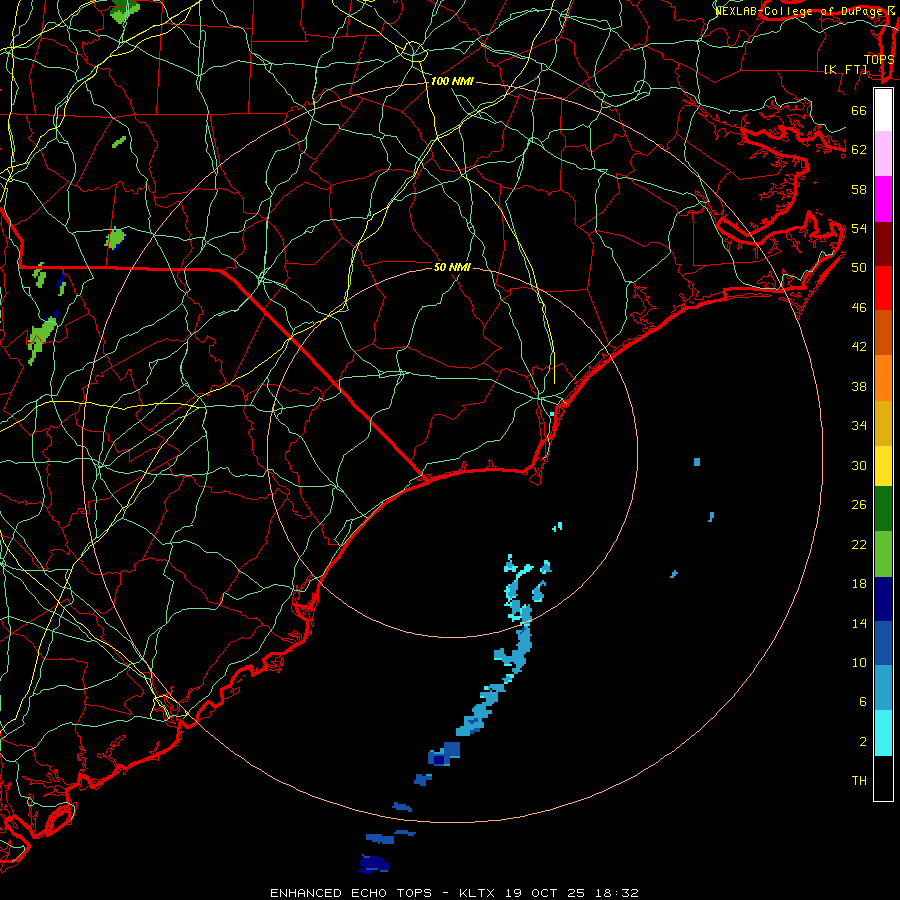Click the legend value "22"

(x=859, y=544)
